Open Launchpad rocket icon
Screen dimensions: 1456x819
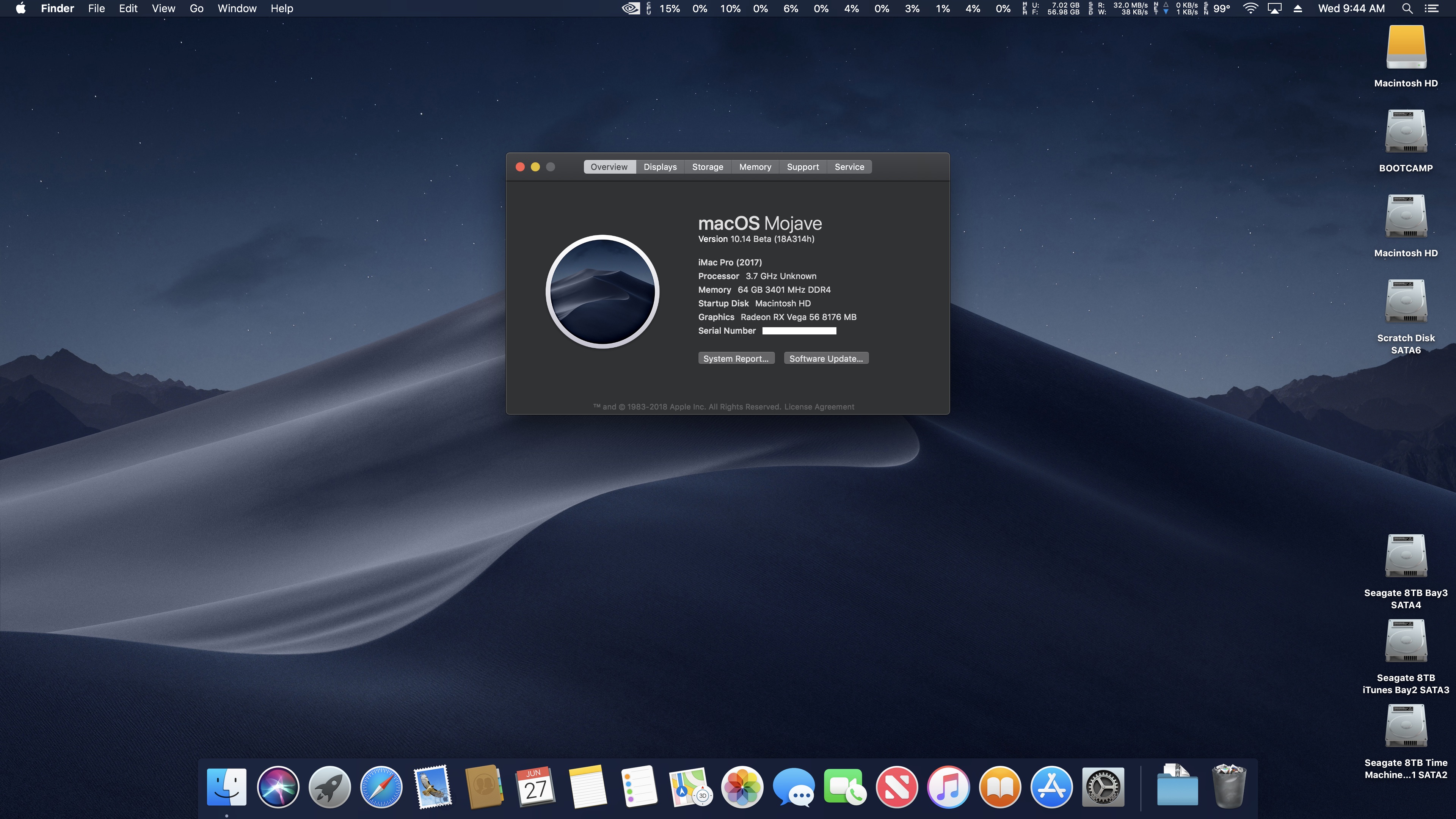click(x=329, y=787)
